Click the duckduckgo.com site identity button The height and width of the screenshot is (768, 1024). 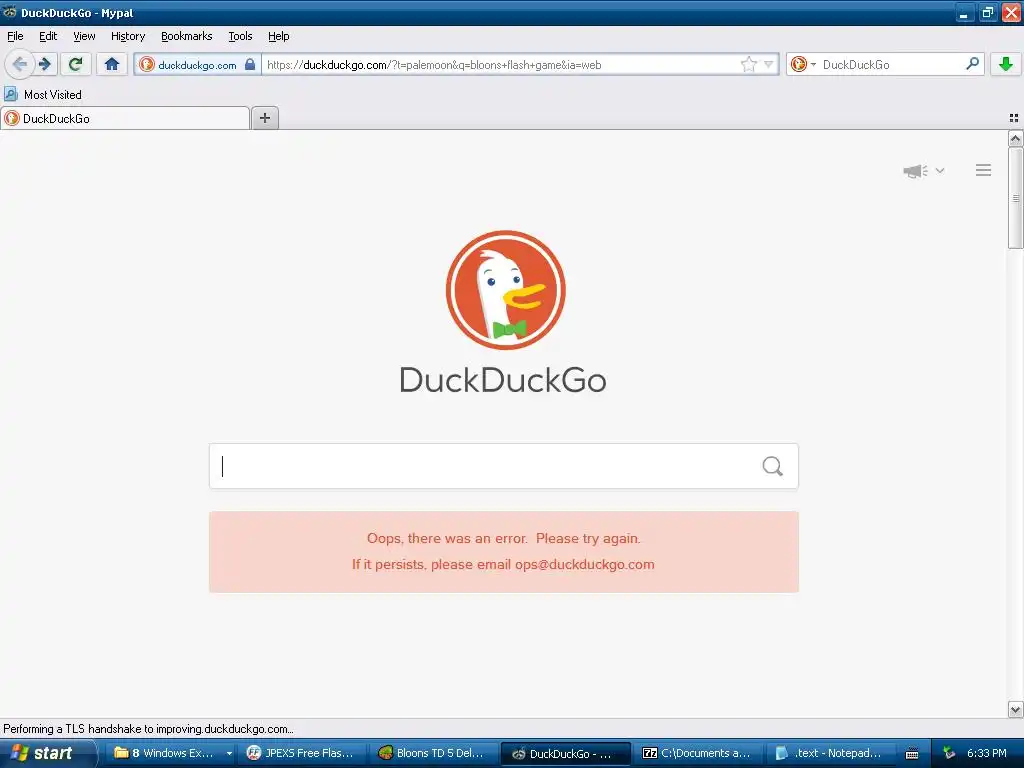(197, 64)
